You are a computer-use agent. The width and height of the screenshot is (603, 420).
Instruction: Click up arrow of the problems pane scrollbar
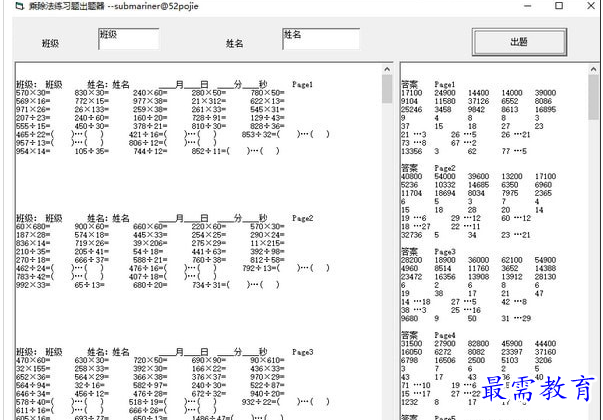pyautogui.click(x=386, y=70)
